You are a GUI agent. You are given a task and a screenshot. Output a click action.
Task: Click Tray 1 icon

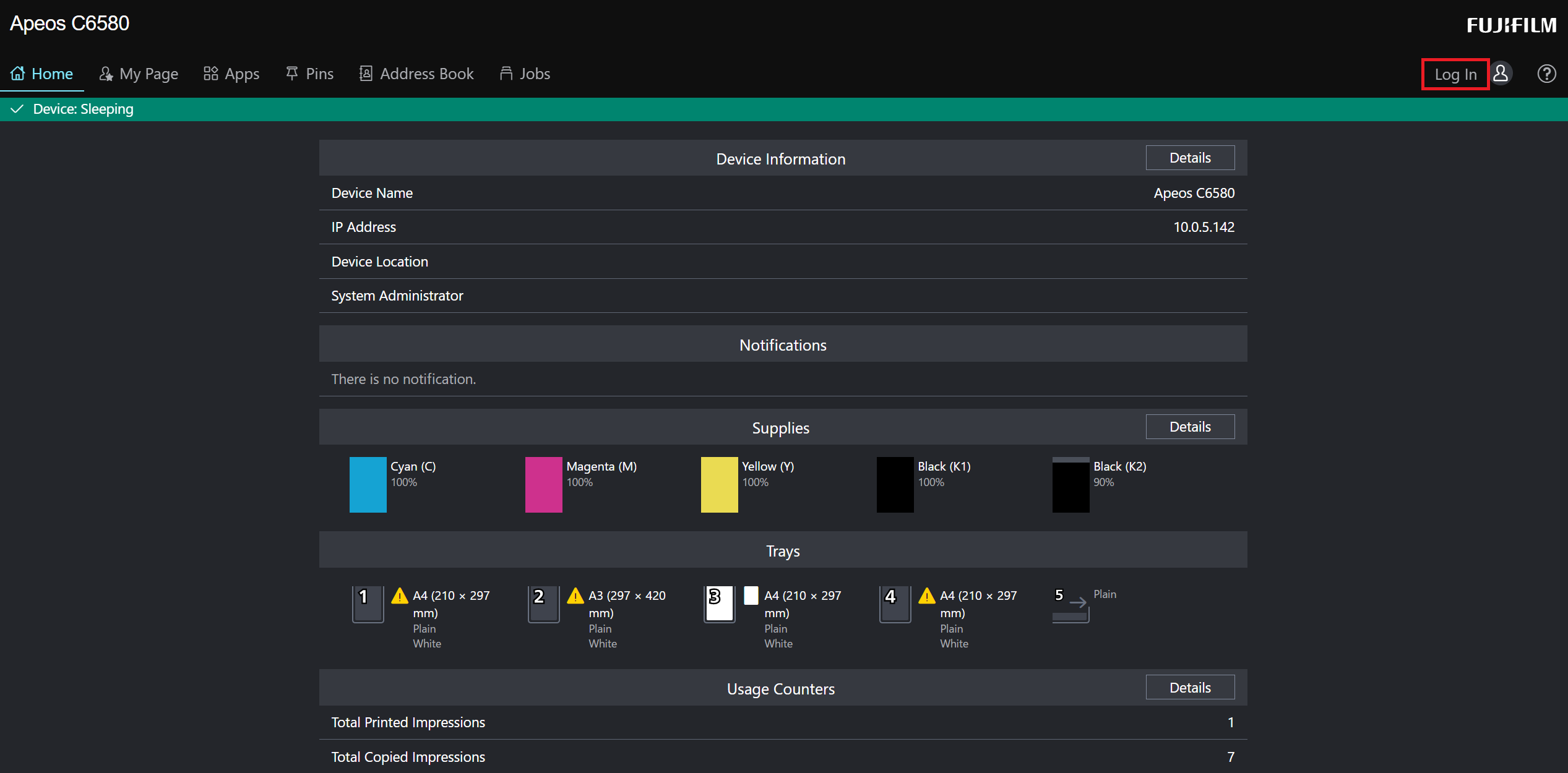[x=368, y=604]
